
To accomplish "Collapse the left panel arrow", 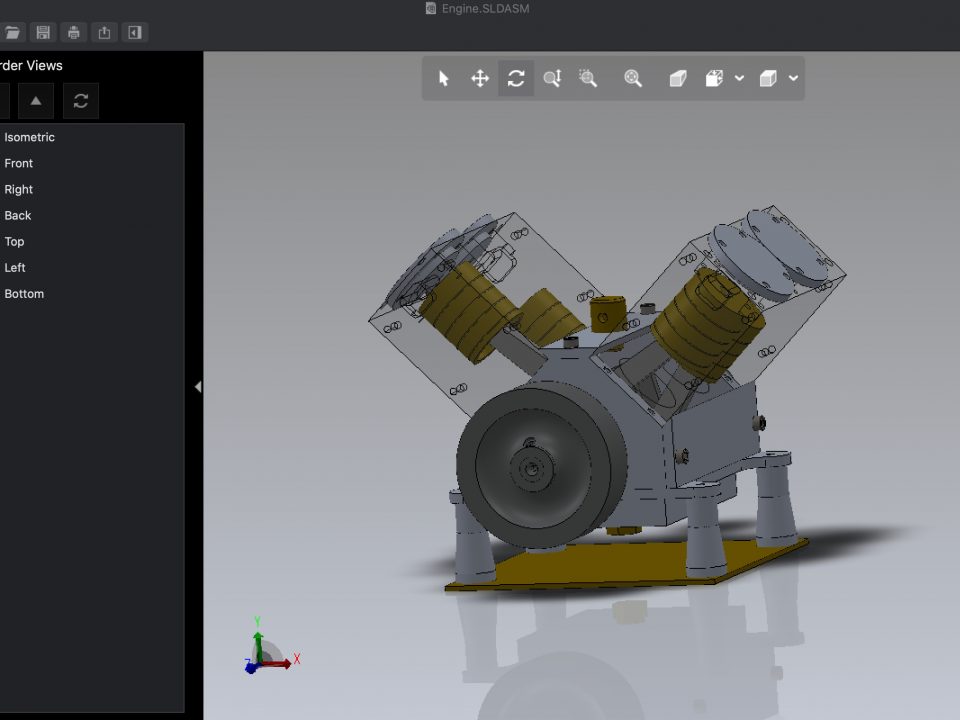I will click(198, 386).
